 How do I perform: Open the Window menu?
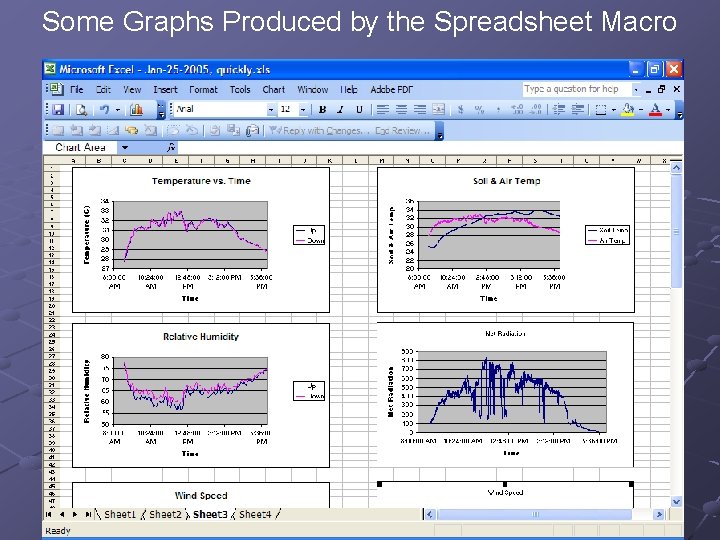click(x=313, y=90)
